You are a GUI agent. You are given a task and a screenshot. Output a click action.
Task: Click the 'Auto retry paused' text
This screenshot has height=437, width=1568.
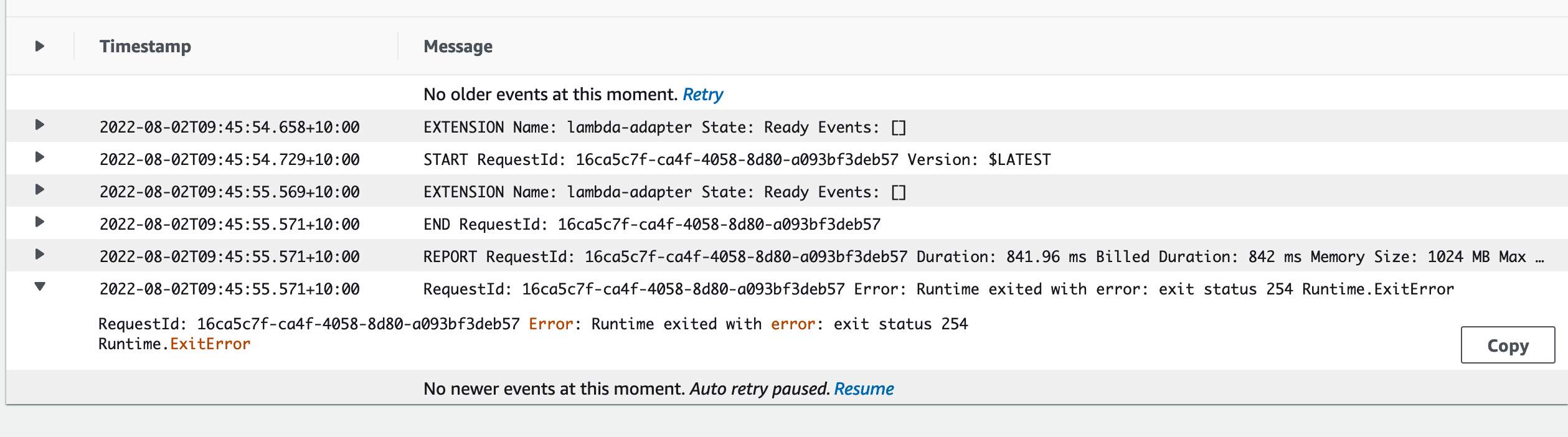coord(760,389)
